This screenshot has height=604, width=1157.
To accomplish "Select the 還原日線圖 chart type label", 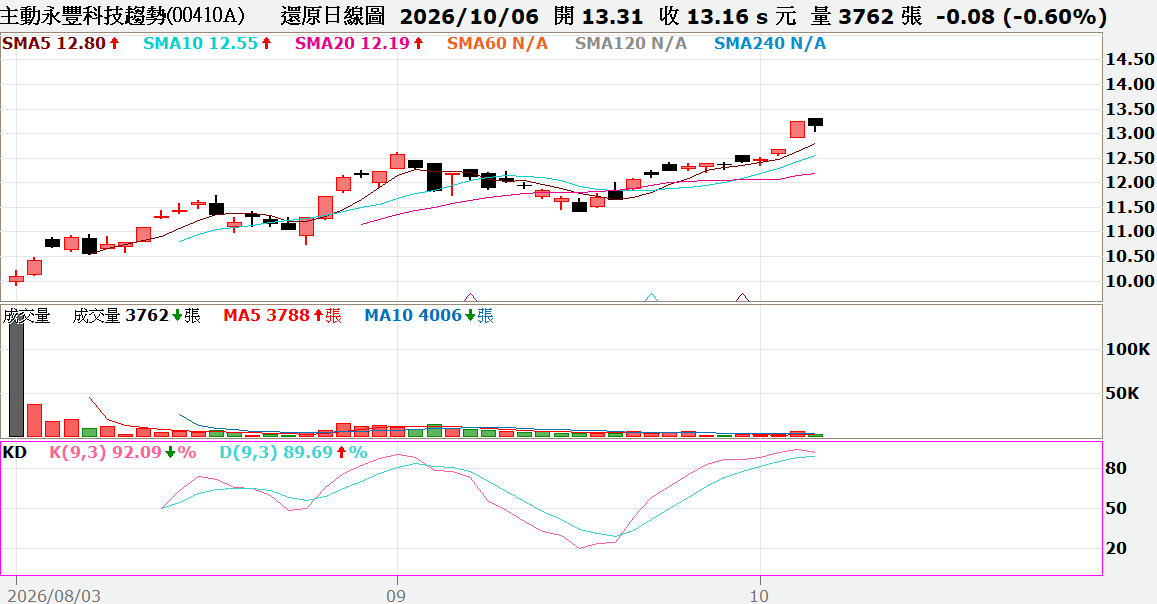I will (x=333, y=15).
